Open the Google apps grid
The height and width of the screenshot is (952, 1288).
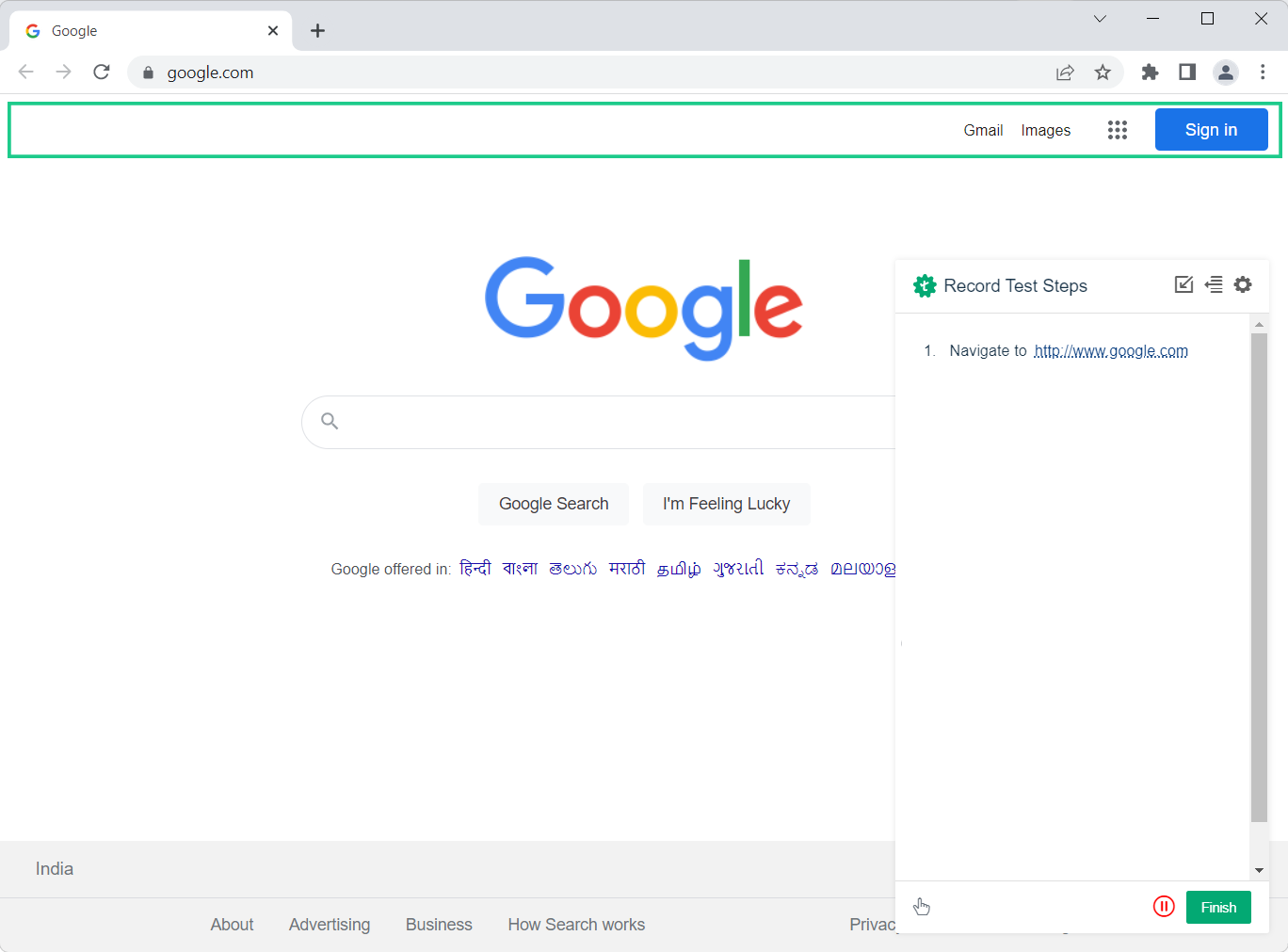pos(1118,130)
